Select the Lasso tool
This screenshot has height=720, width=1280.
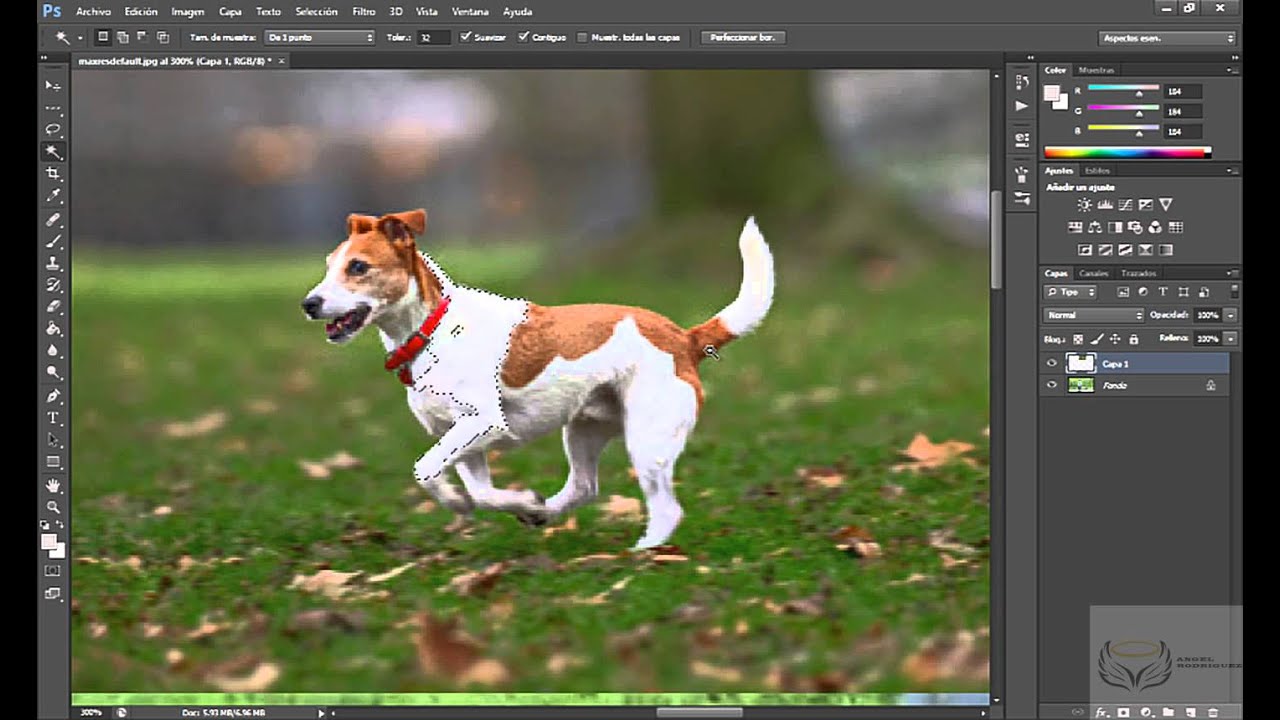click(53, 130)
